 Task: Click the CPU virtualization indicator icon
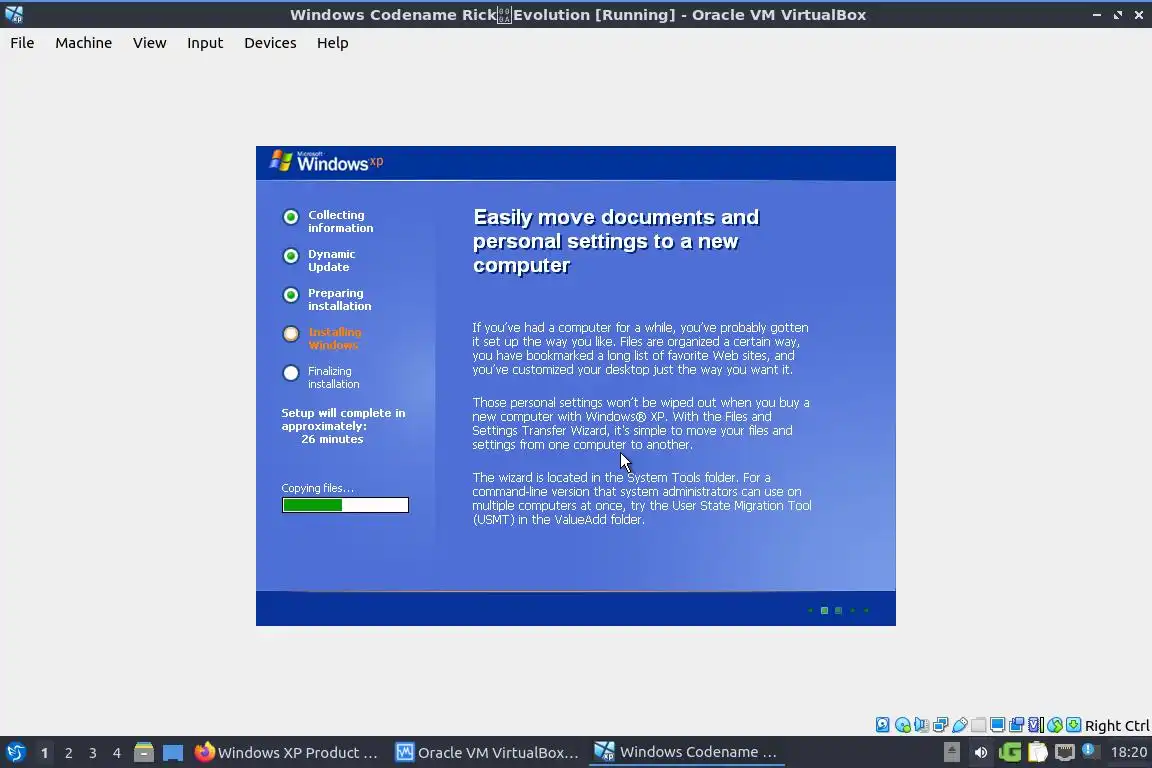click(x=1036, y=725)
